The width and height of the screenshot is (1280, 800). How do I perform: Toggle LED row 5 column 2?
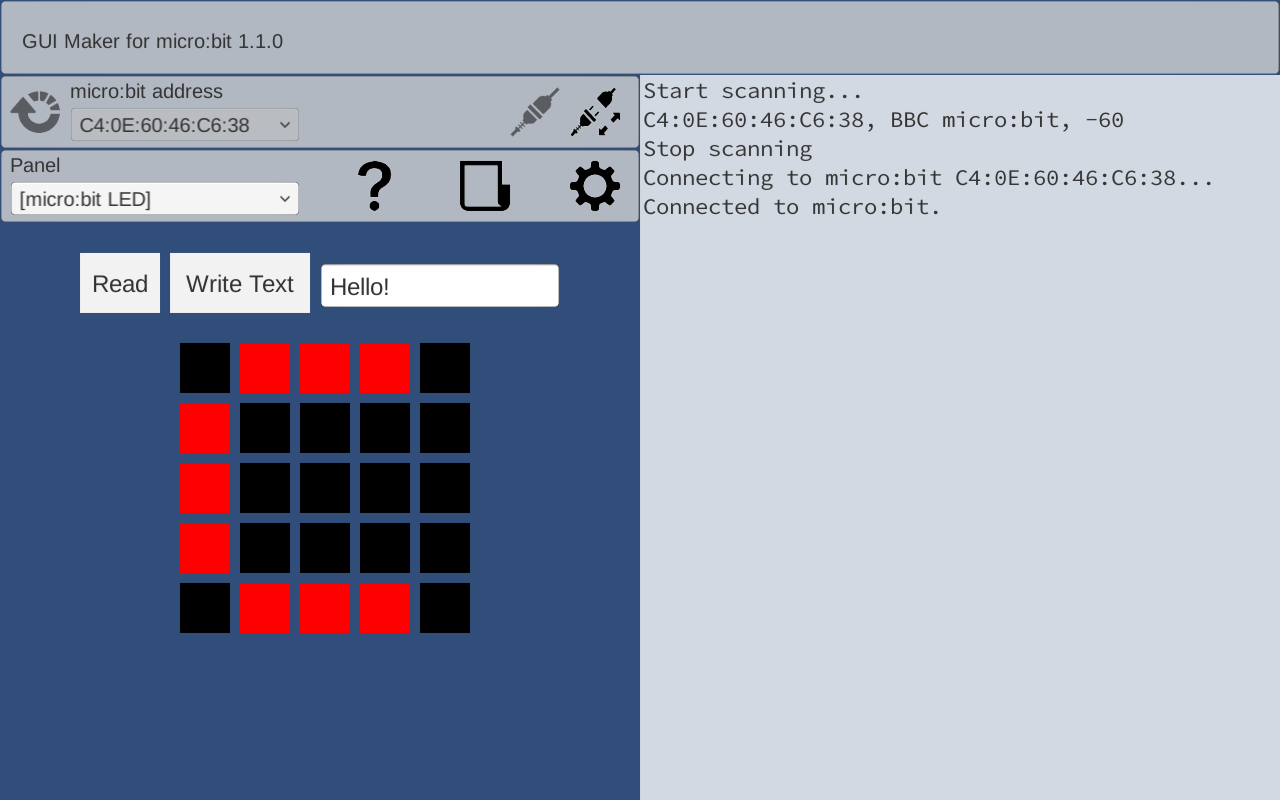click(x=265, y=608)
